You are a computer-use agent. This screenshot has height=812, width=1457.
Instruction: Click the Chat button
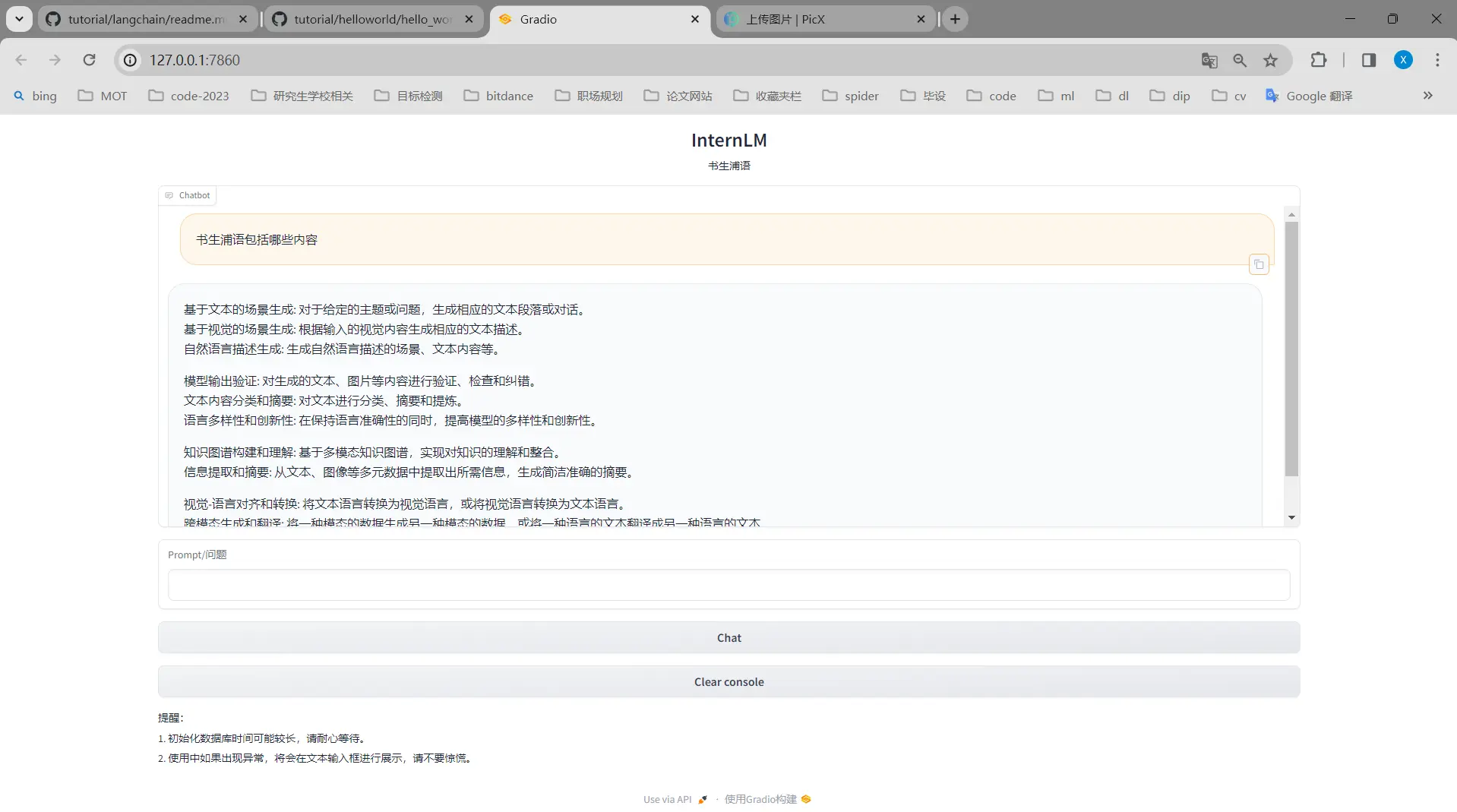pyautogui.click(x=728, y=638)
